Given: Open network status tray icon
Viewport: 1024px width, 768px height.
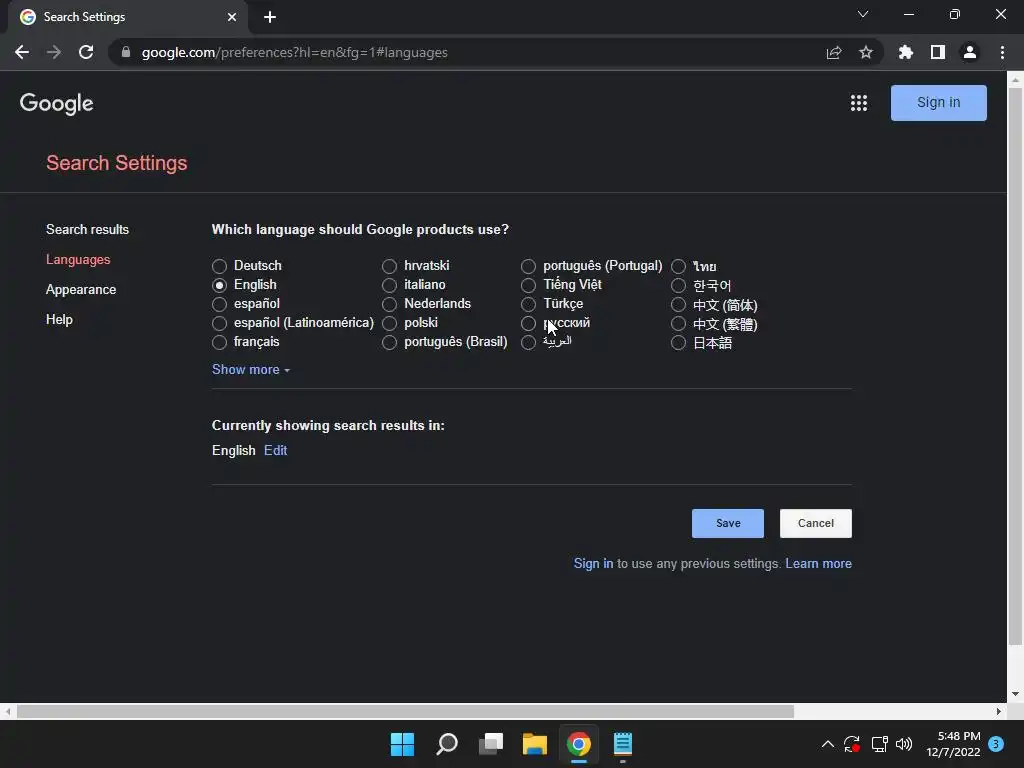Looking at the screenshot, I should point(879,744).
